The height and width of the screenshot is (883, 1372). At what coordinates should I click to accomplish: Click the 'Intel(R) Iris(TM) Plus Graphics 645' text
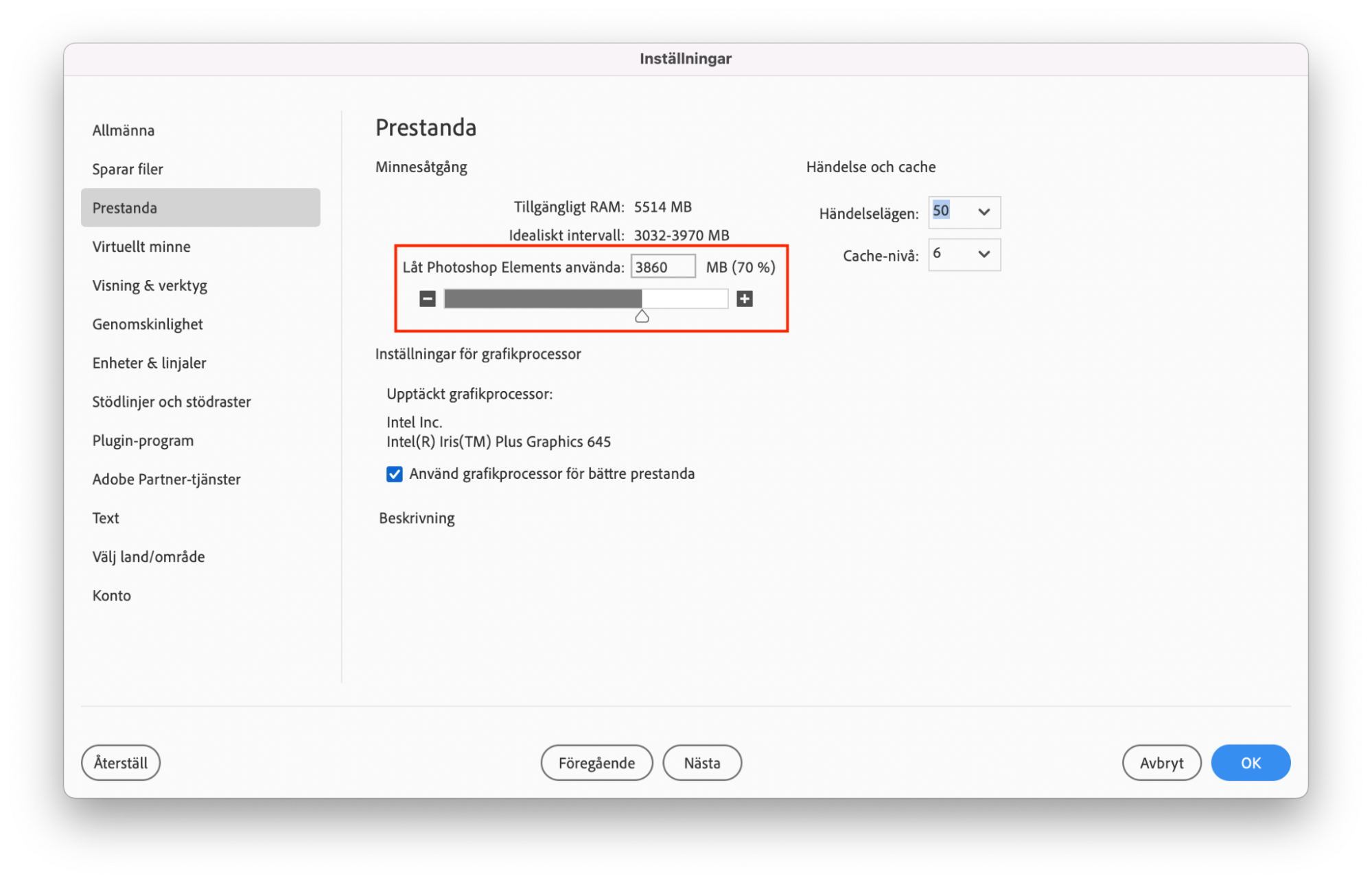(x=498, y=442)
